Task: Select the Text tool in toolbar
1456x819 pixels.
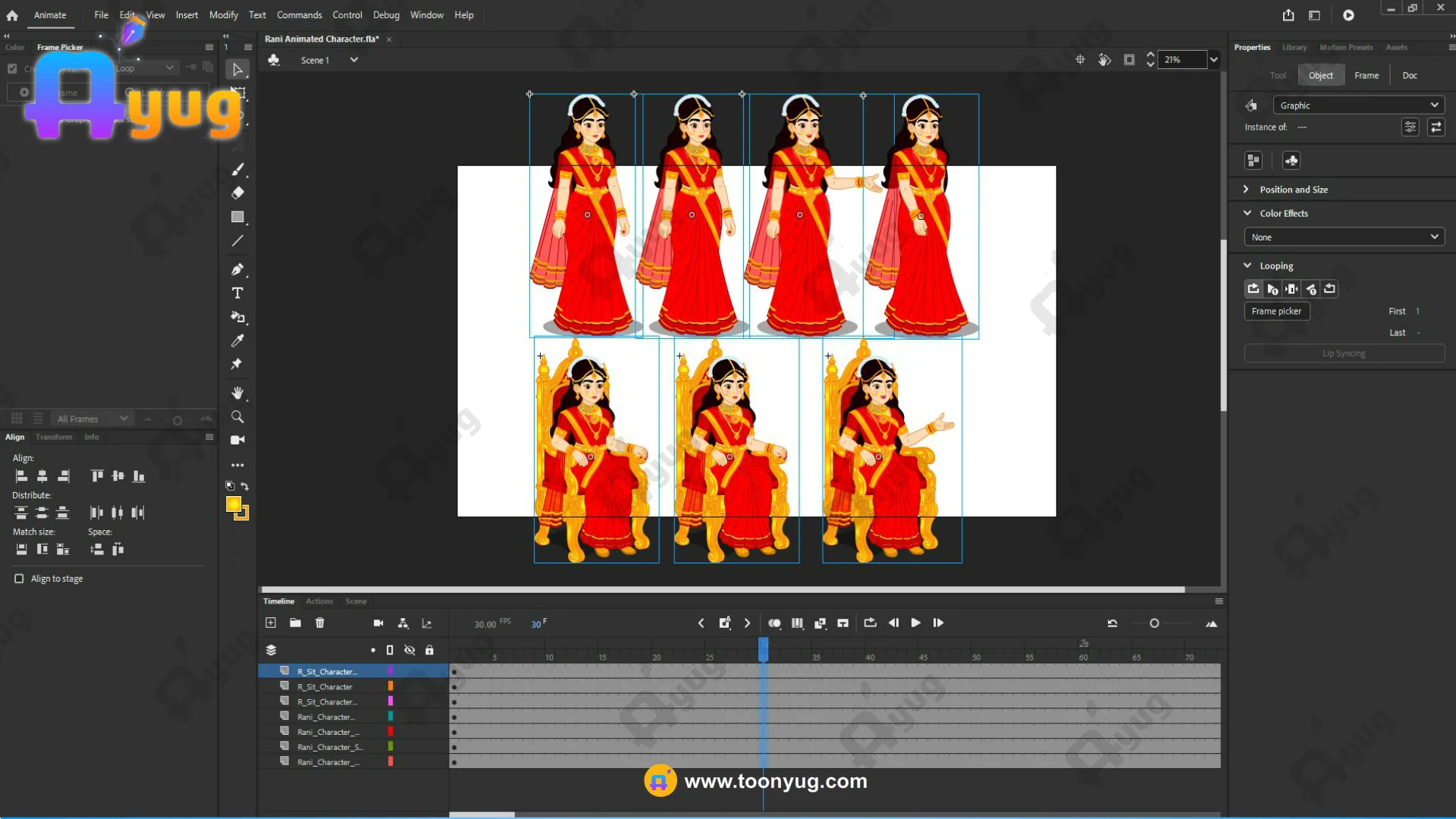Action: (237, 293)
